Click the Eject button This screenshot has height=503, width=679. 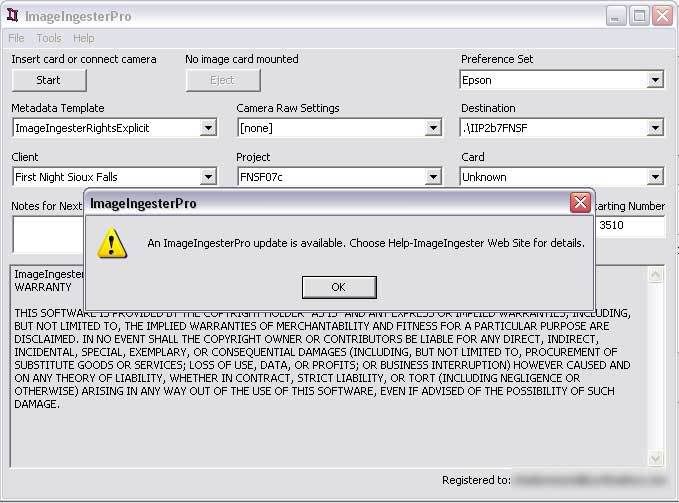(223, 80)
